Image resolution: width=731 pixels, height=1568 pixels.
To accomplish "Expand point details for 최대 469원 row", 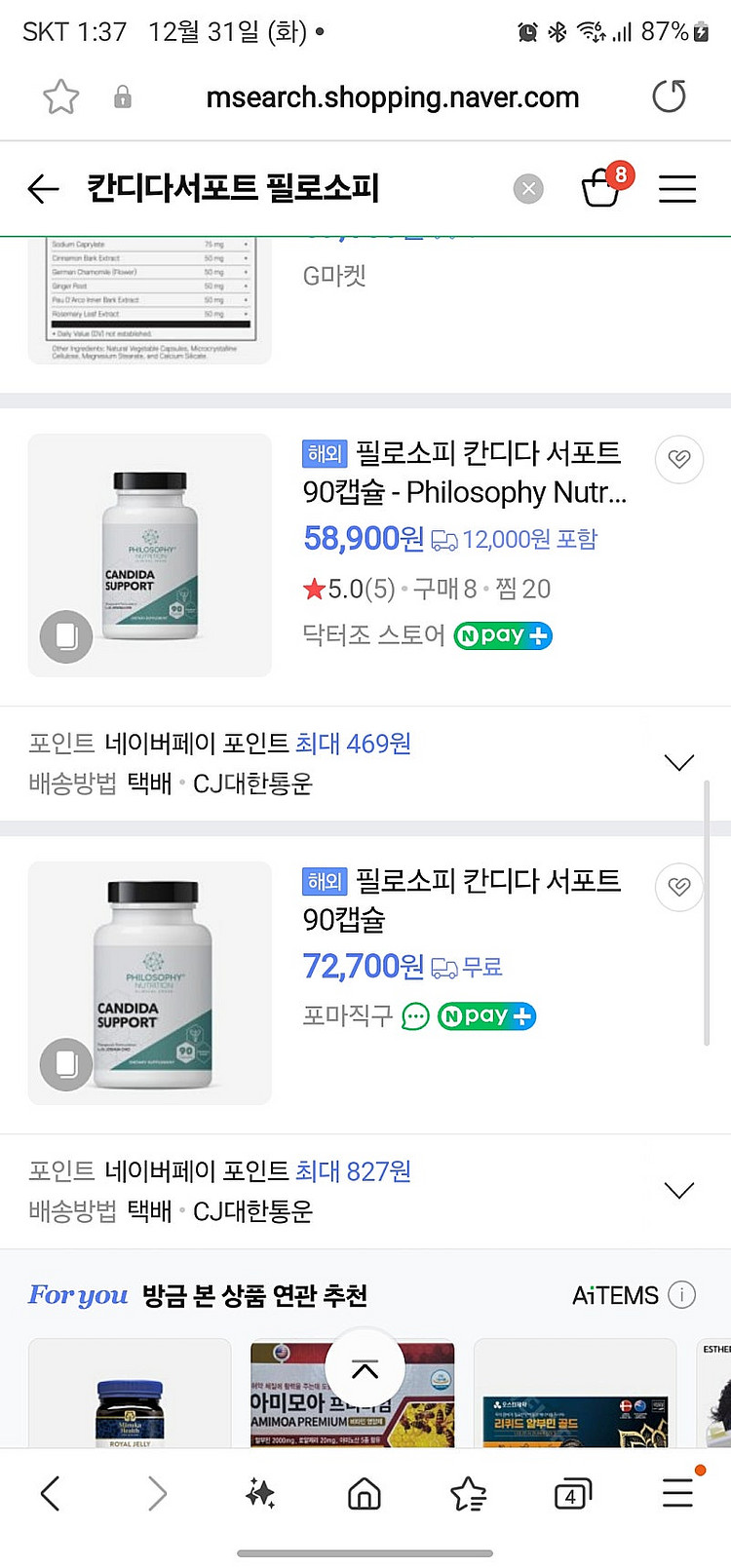I will [x=678, y=762].
